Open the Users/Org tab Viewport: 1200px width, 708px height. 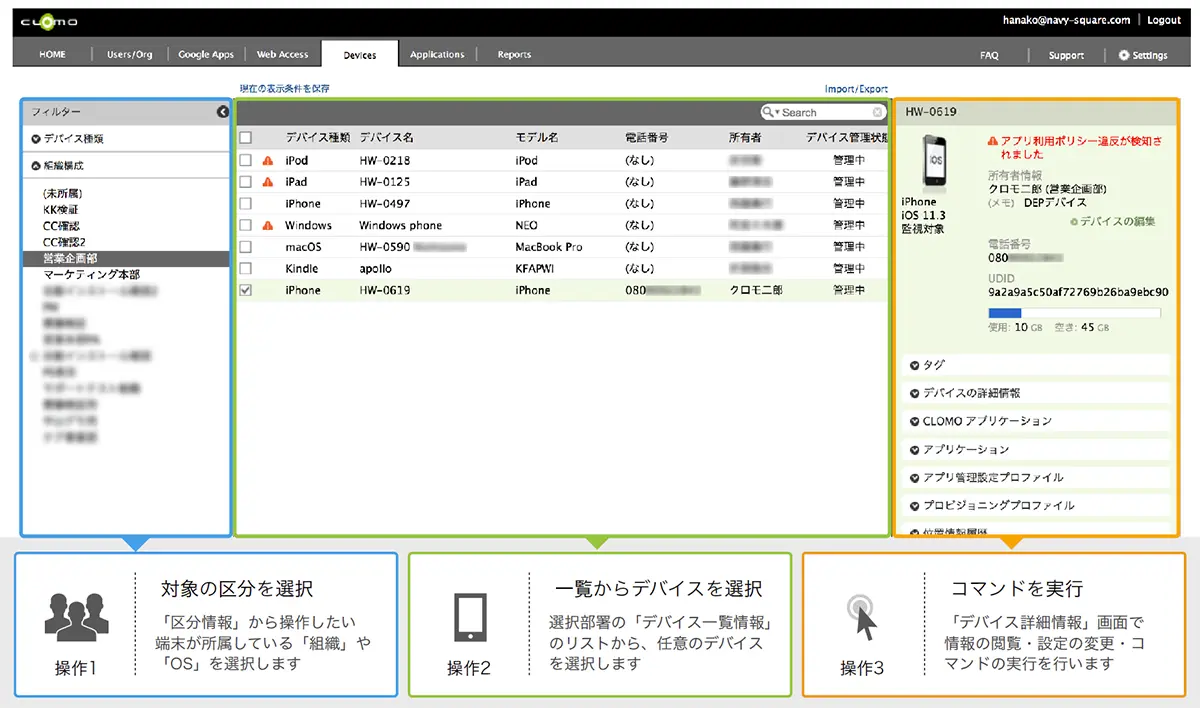[130, 55]
